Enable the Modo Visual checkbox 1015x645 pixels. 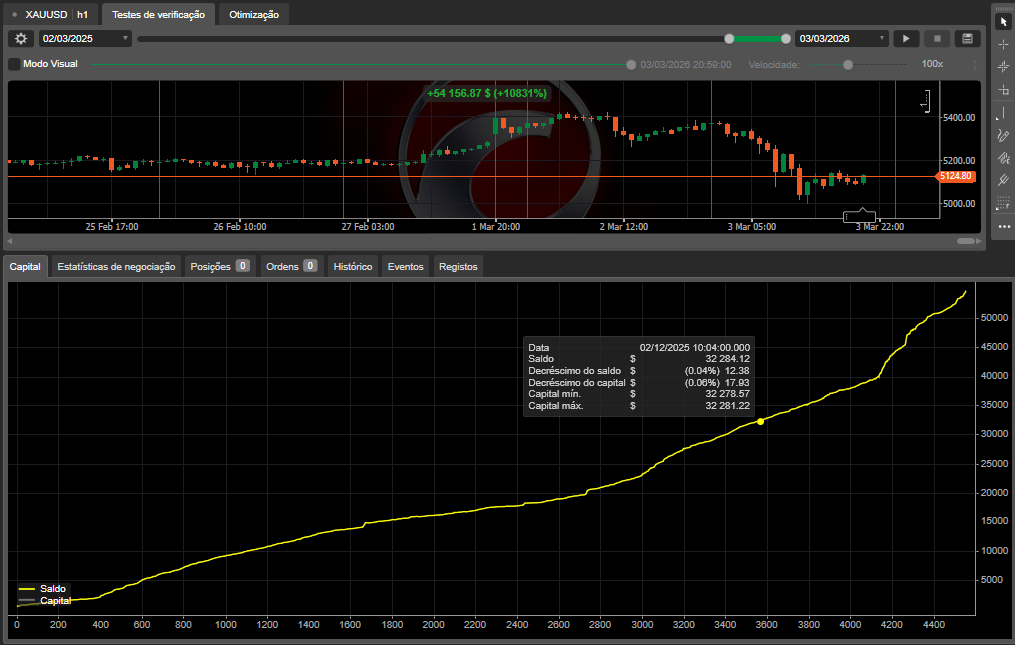click(14, 64)
